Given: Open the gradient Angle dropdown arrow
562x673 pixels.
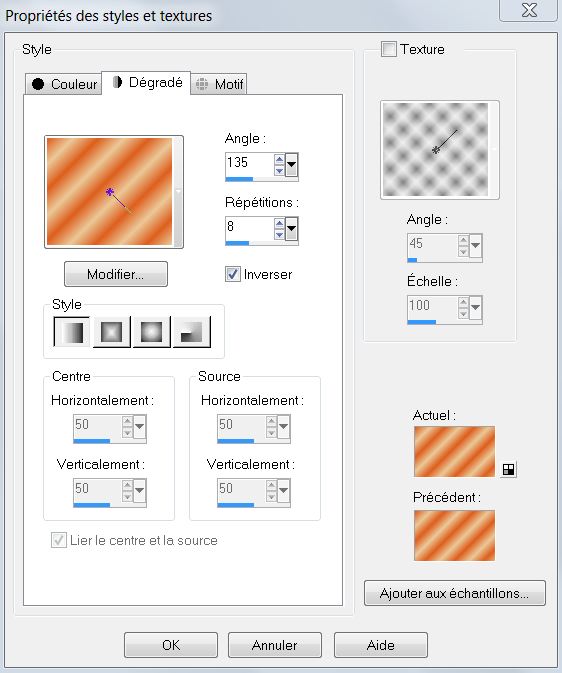Looking at the screenshot, I should coord(292,164).
